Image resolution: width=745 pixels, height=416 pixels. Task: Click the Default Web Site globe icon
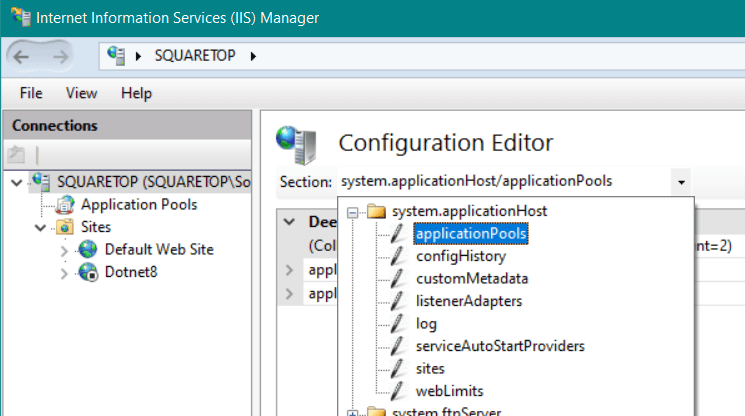click(88, 249)
